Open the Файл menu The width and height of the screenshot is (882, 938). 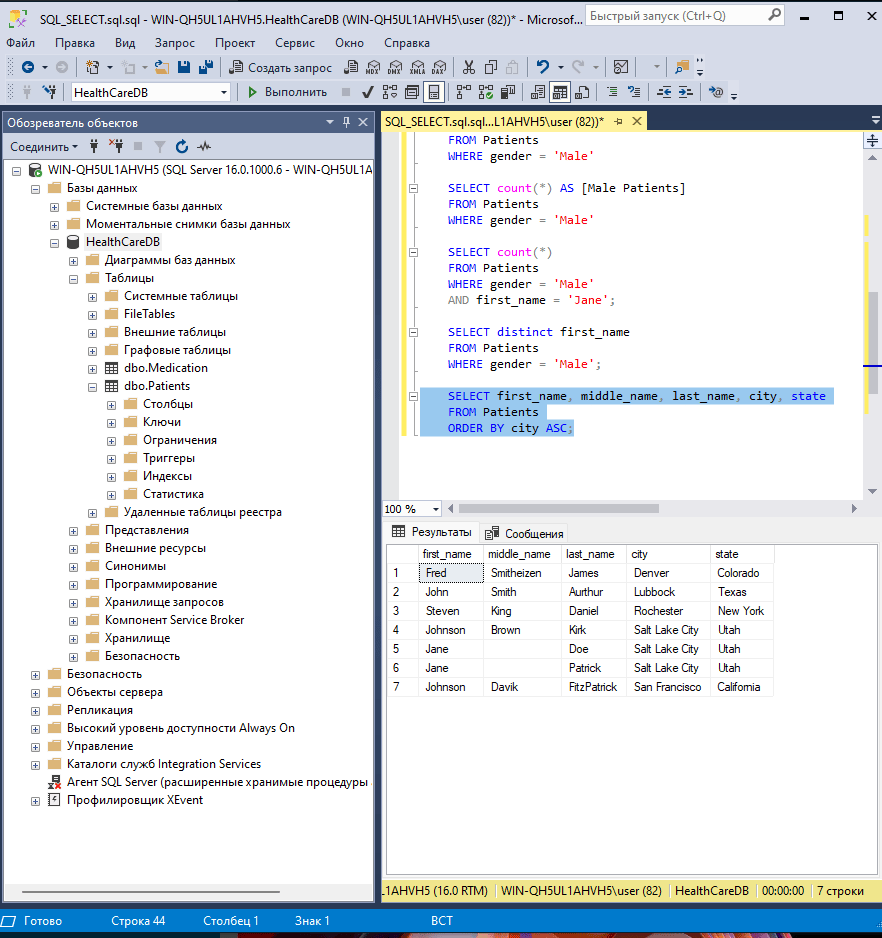coord(20,43)
